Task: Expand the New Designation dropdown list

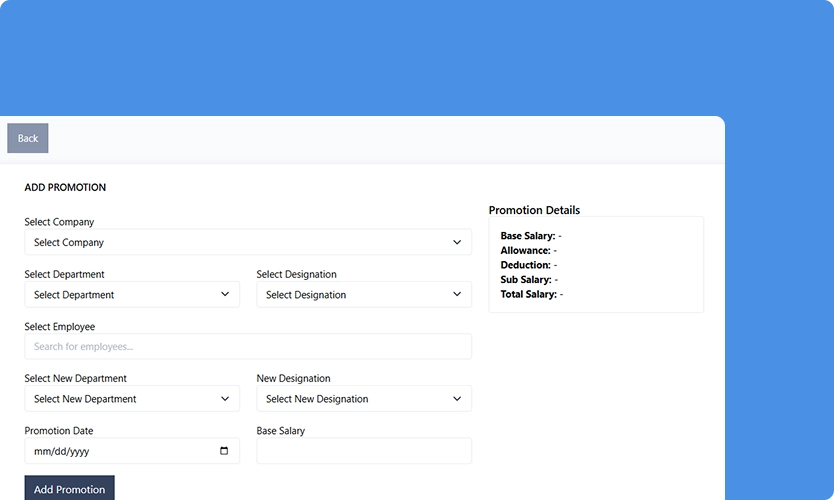Action: point(363,399)
